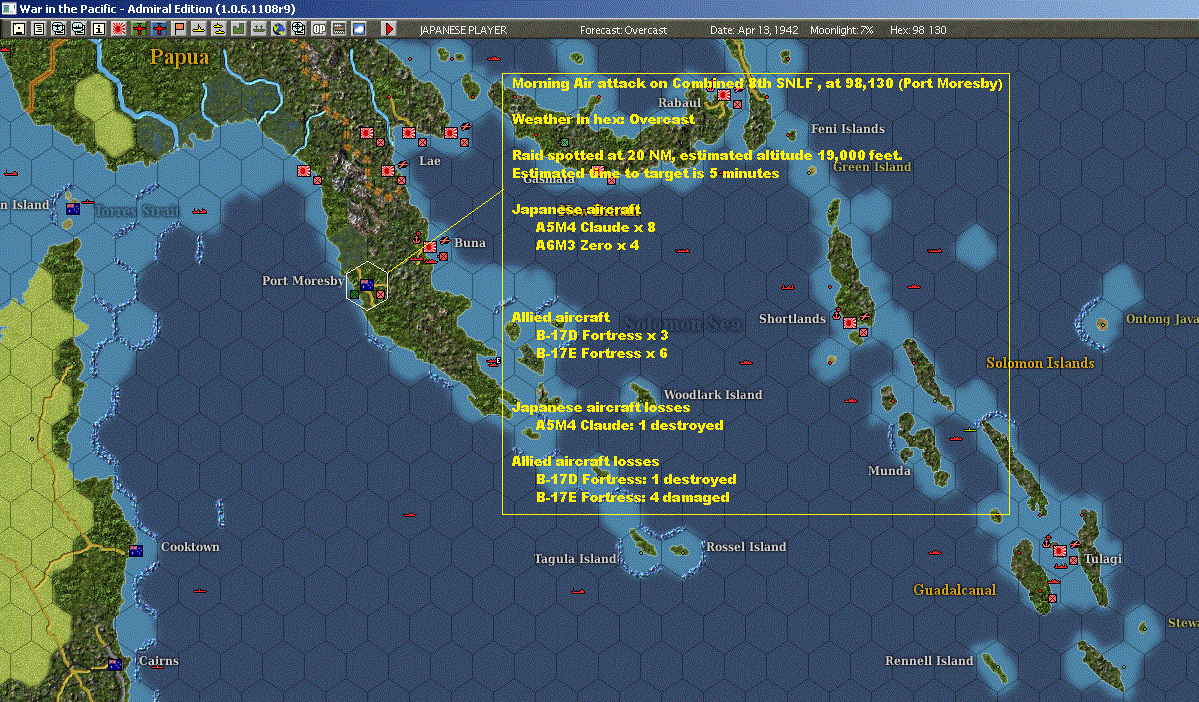The height and width of the screenshot is (702, 1199).
Task: Click 'A6M3 Zero x 4' in combat report
Action: (587, 245)
